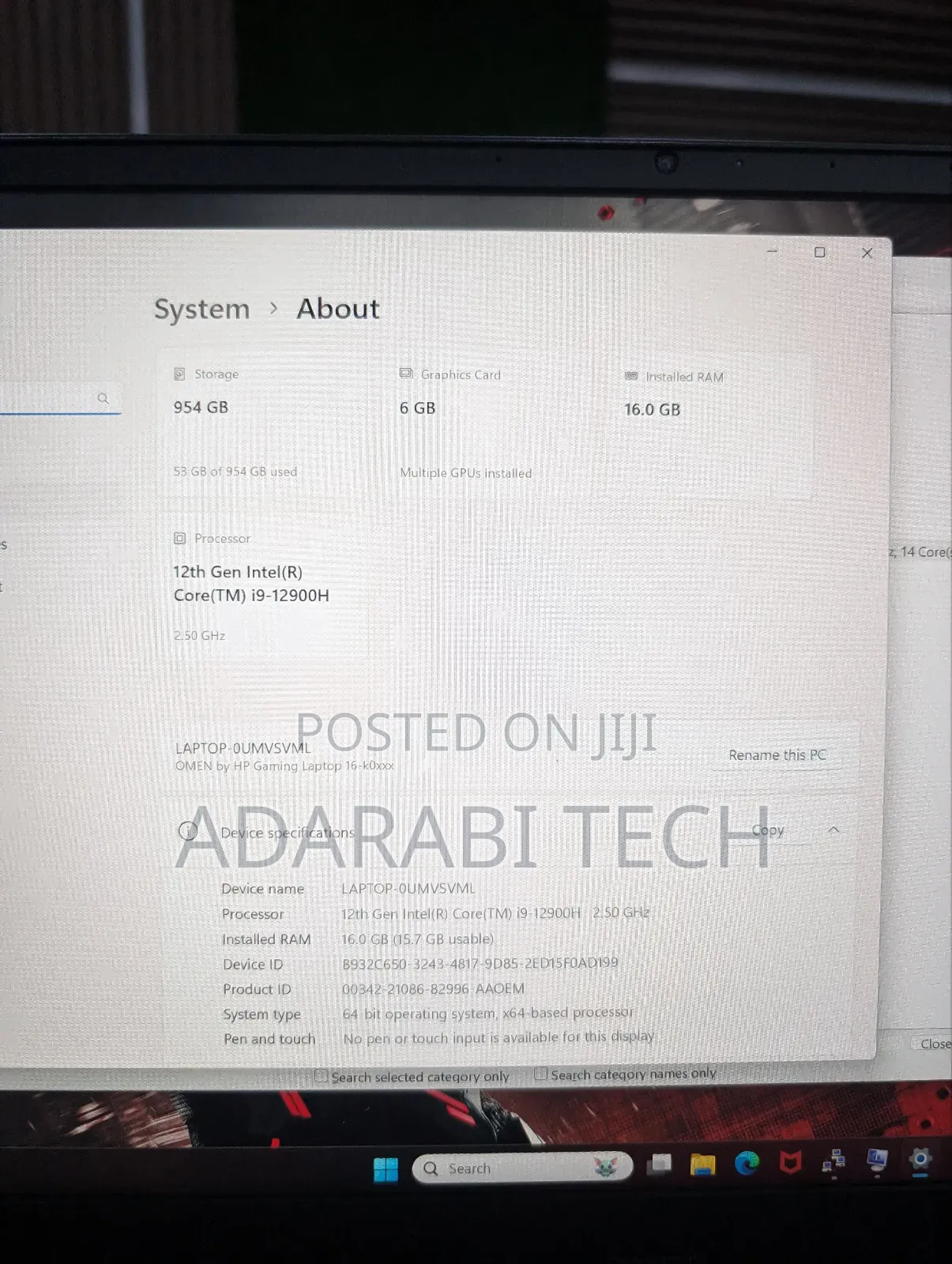Click the Rename this PC button
This screenshot has height=1264, width=952.
(x=777, y=755)
